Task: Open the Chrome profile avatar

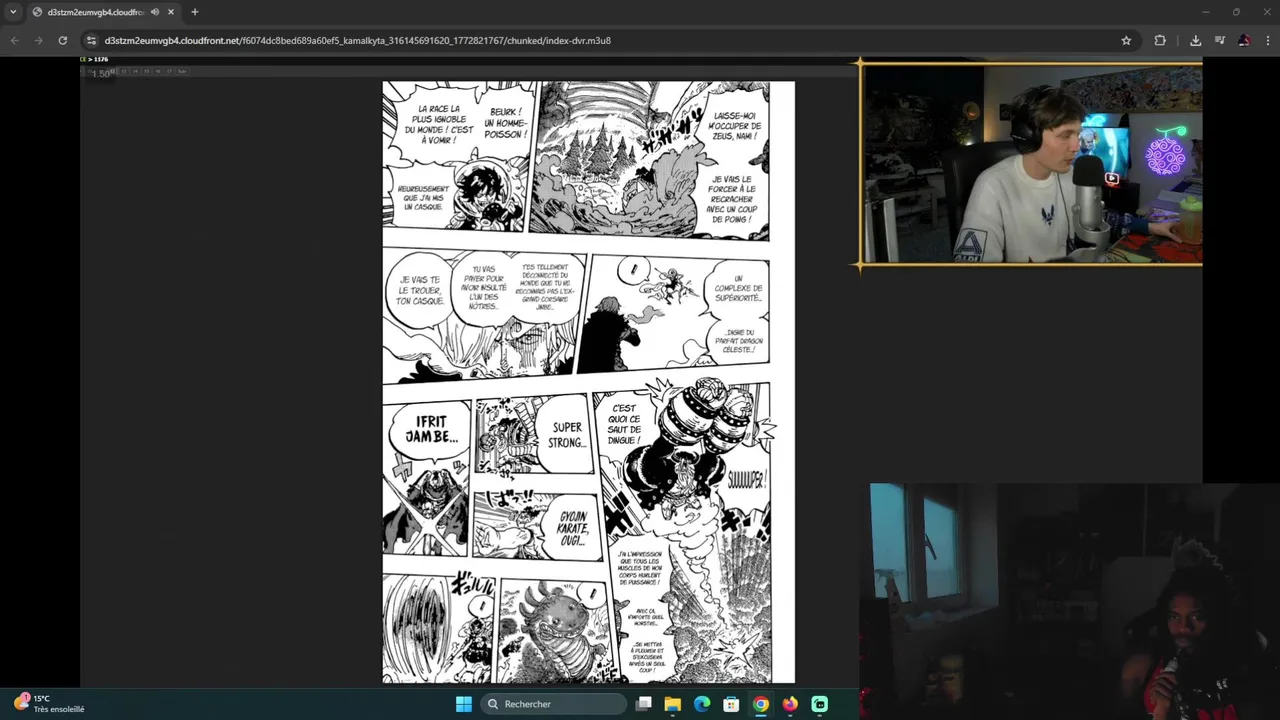Action: coord(1244,40)
